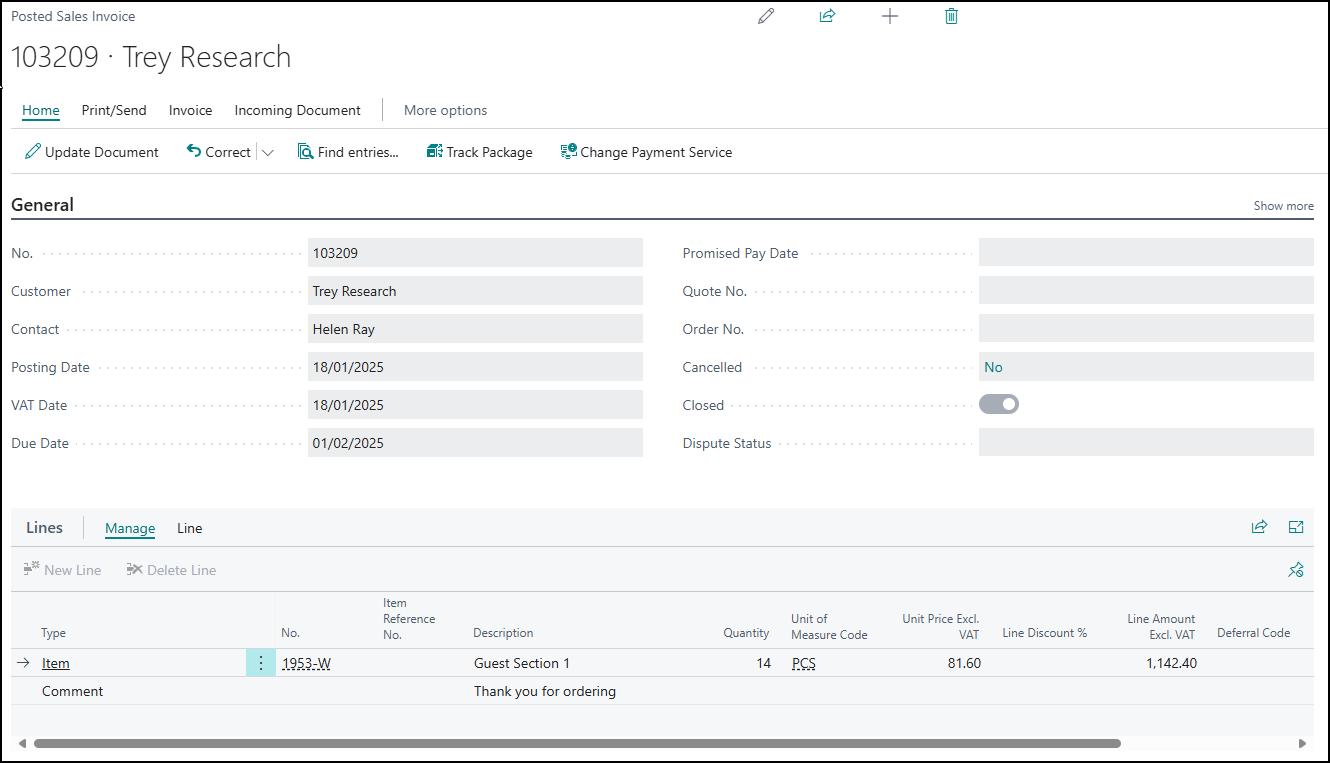Switch to the Home tab
This screenshot has height=763, width=1330.
(x=41, y=110)
